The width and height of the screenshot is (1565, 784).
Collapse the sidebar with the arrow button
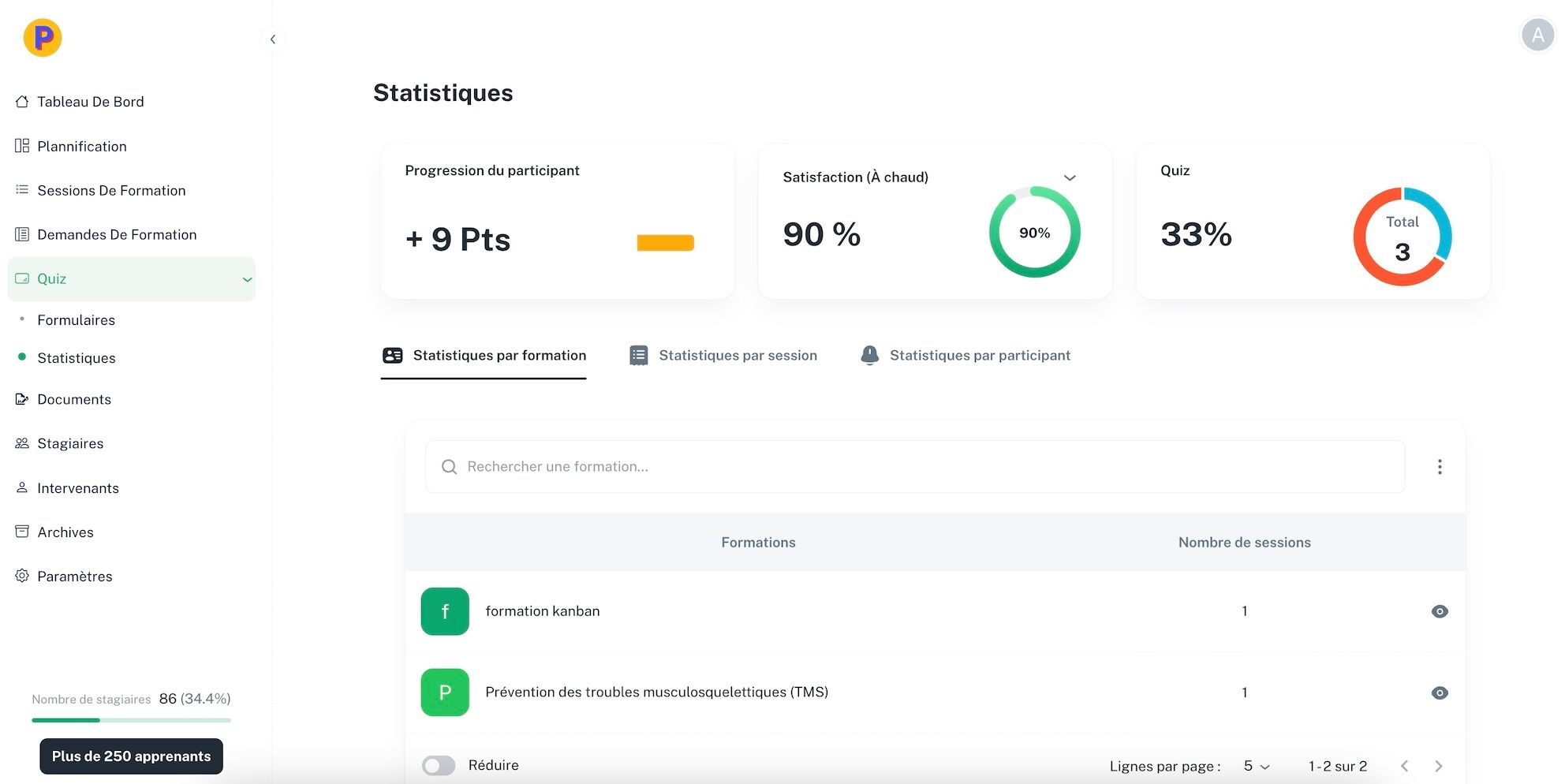[273, 39]
